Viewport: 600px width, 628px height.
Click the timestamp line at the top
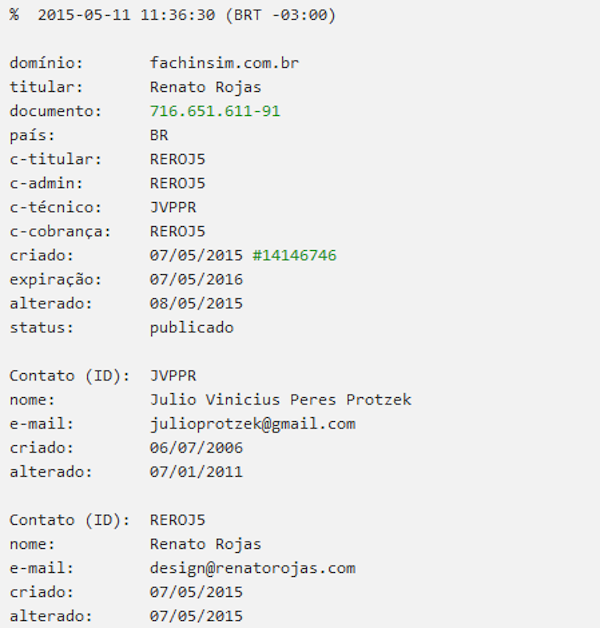tap(173, 15)
